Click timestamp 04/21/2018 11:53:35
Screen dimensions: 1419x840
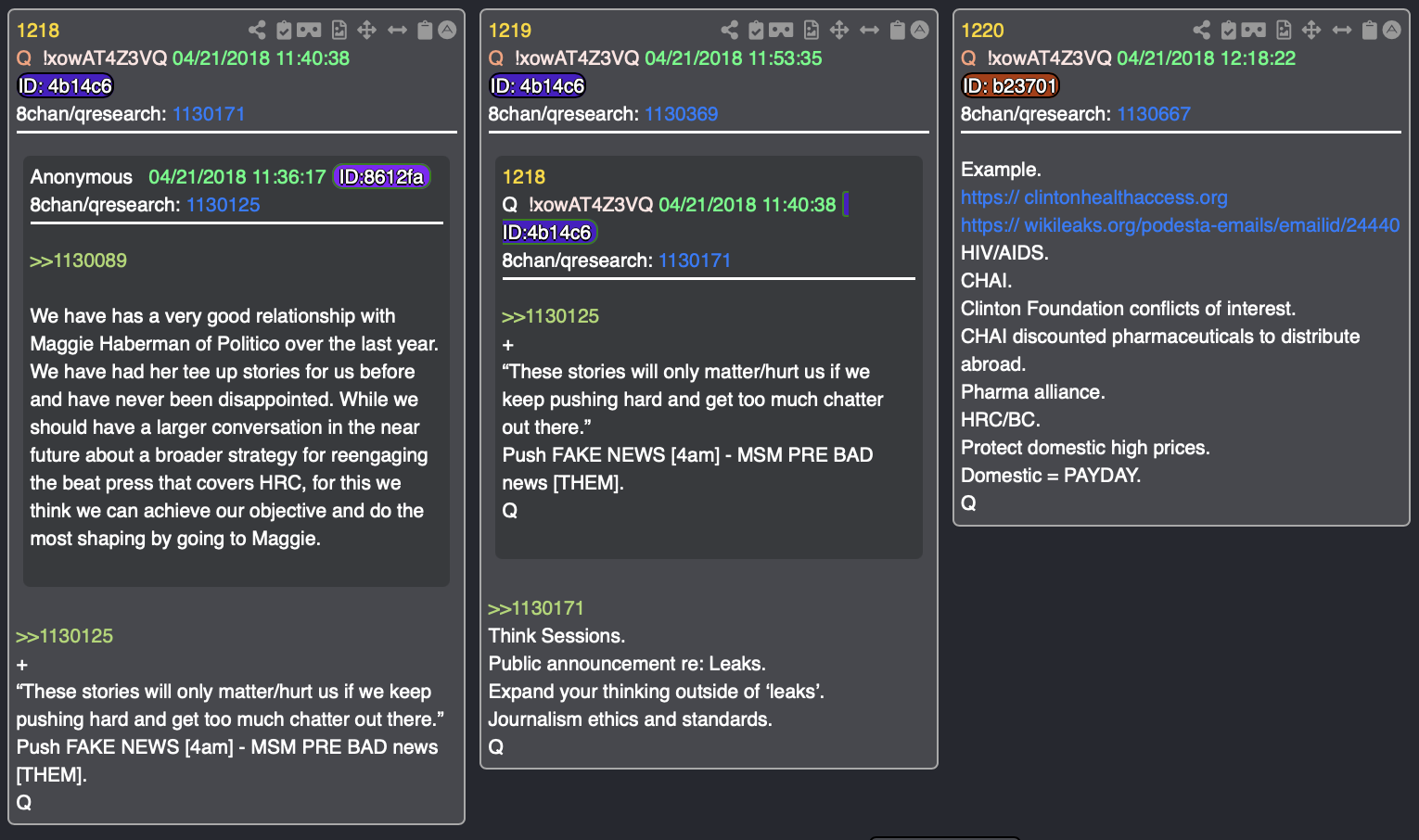pyautogui.click(x=734, y=58)
